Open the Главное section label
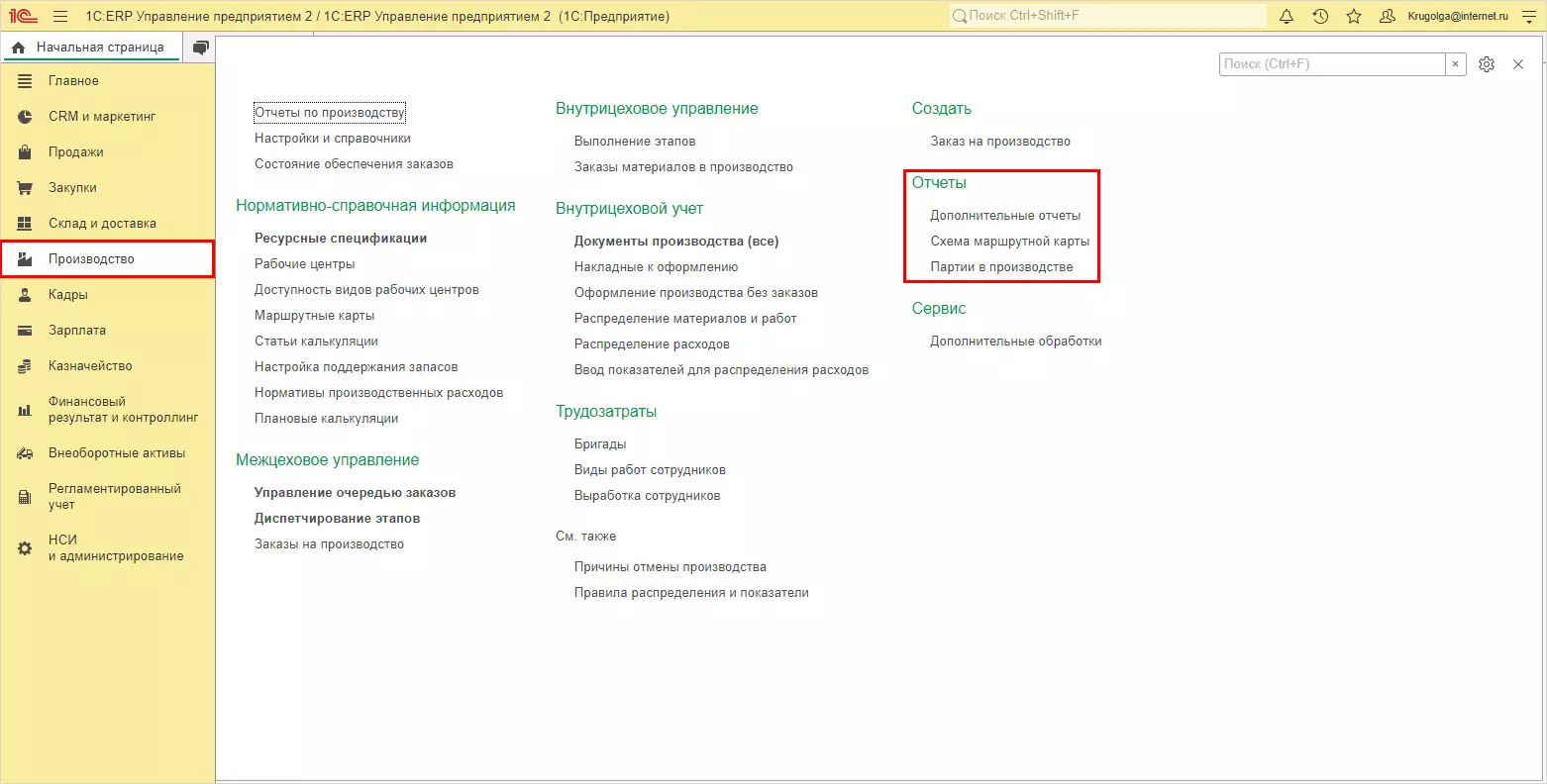The image size is (1547, 784). tap(73, 81)
